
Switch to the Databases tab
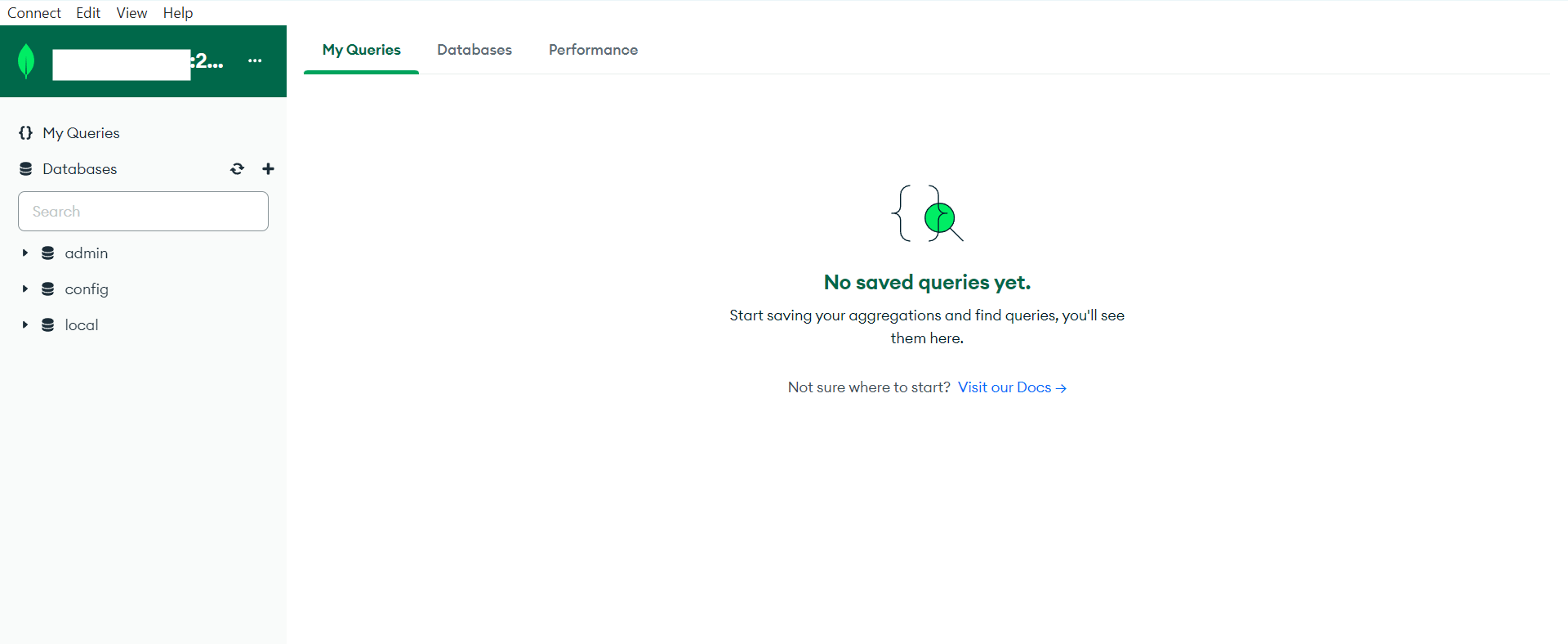(474, 50)
